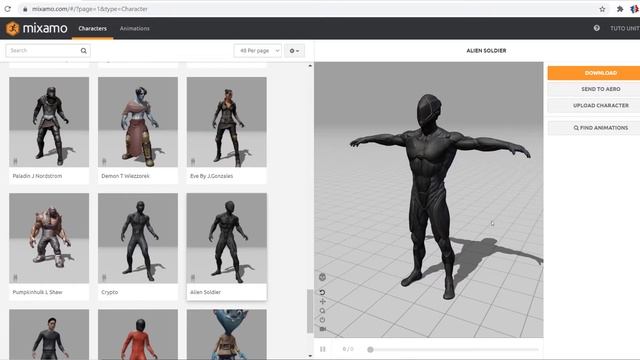Click the 'Pumpkinhulk L Shaw' name label

coord(37,292)
